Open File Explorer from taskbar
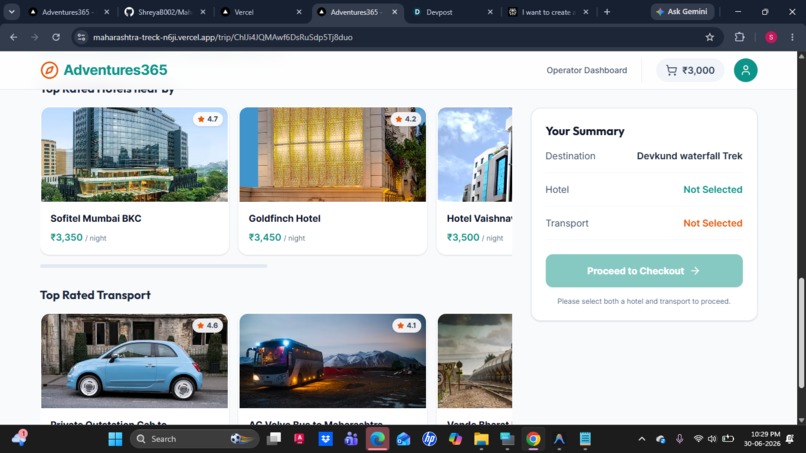 point(481,439)
